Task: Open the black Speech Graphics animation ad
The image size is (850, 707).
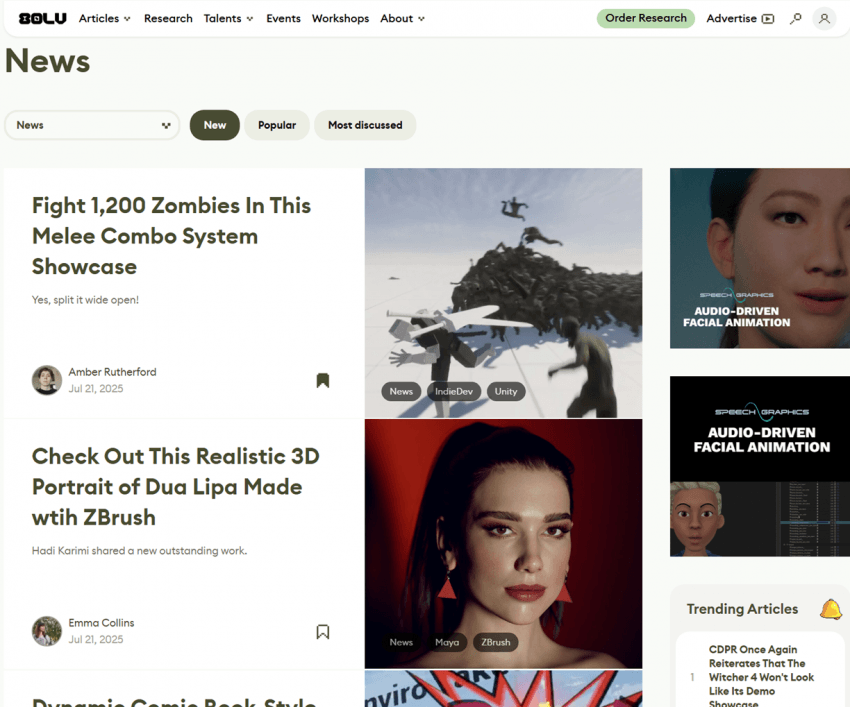Action: pos(759,466)
